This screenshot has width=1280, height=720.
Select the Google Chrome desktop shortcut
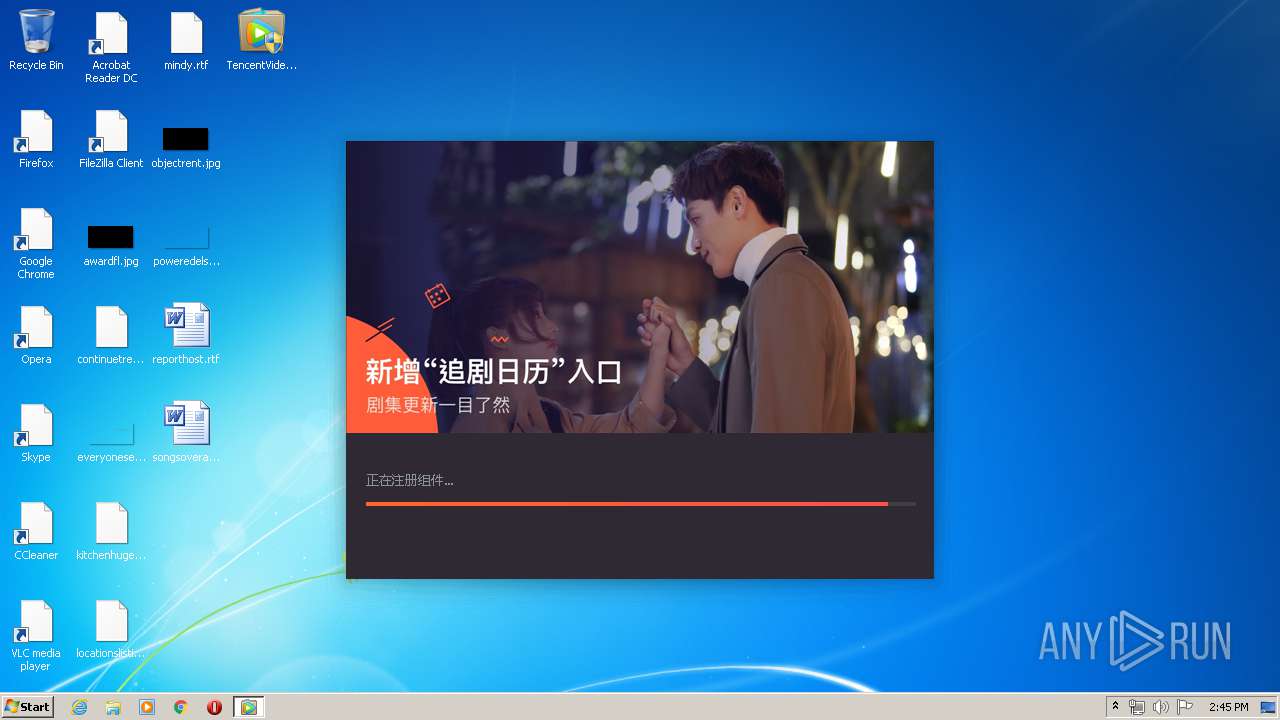tap(36, 244)
